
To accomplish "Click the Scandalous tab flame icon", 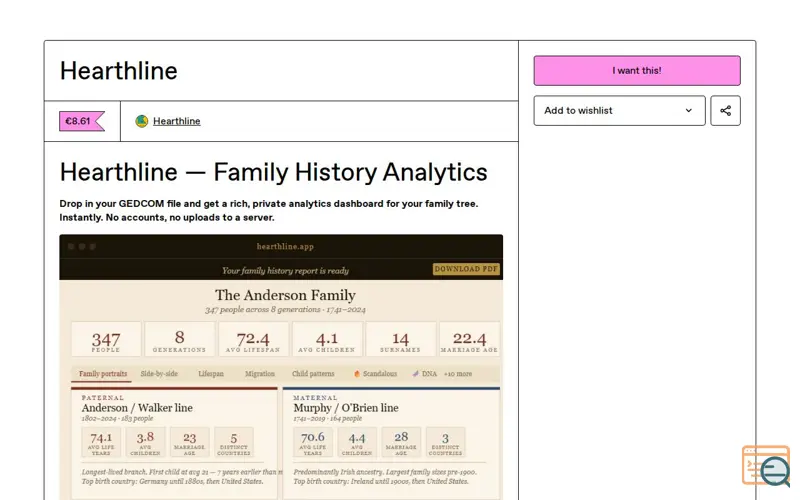I will (x=357, y=373).
